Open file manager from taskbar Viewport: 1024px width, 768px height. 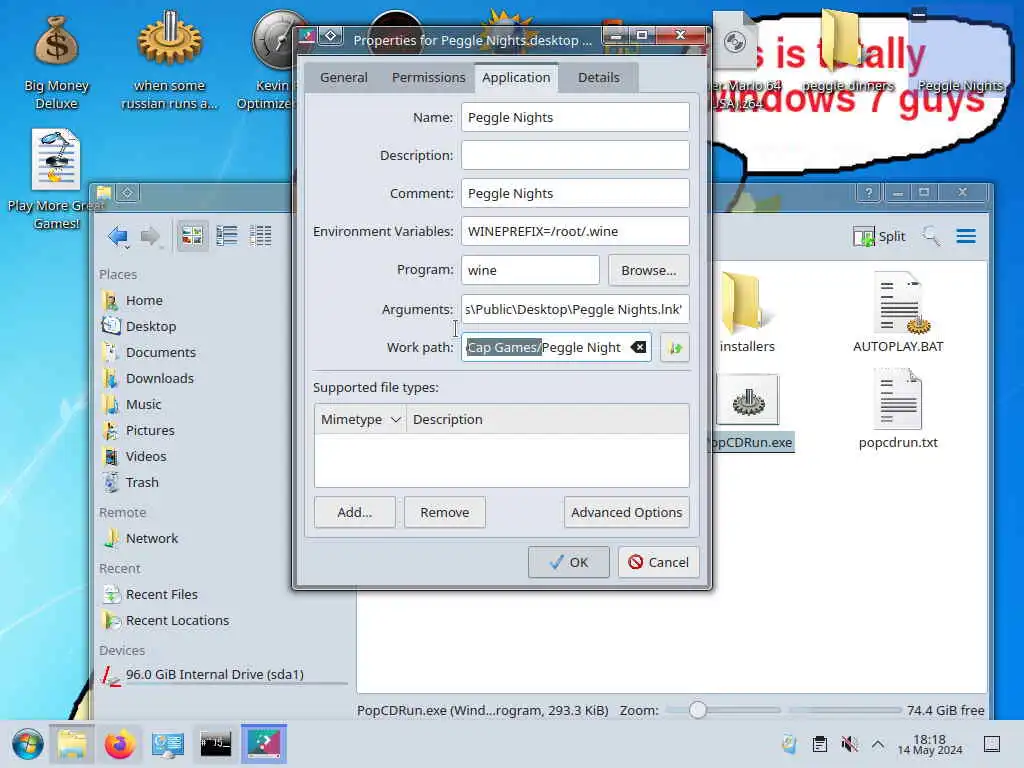(x=72, y=744)
